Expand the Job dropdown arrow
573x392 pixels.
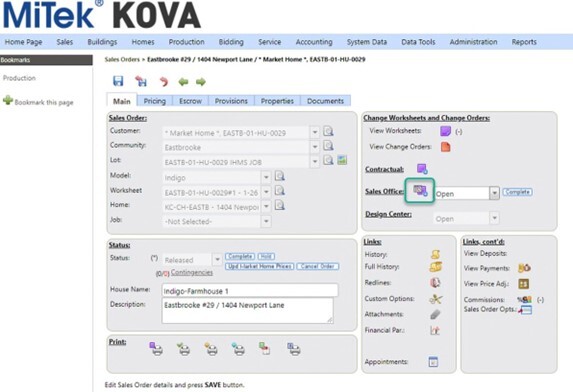coord(266,221)
